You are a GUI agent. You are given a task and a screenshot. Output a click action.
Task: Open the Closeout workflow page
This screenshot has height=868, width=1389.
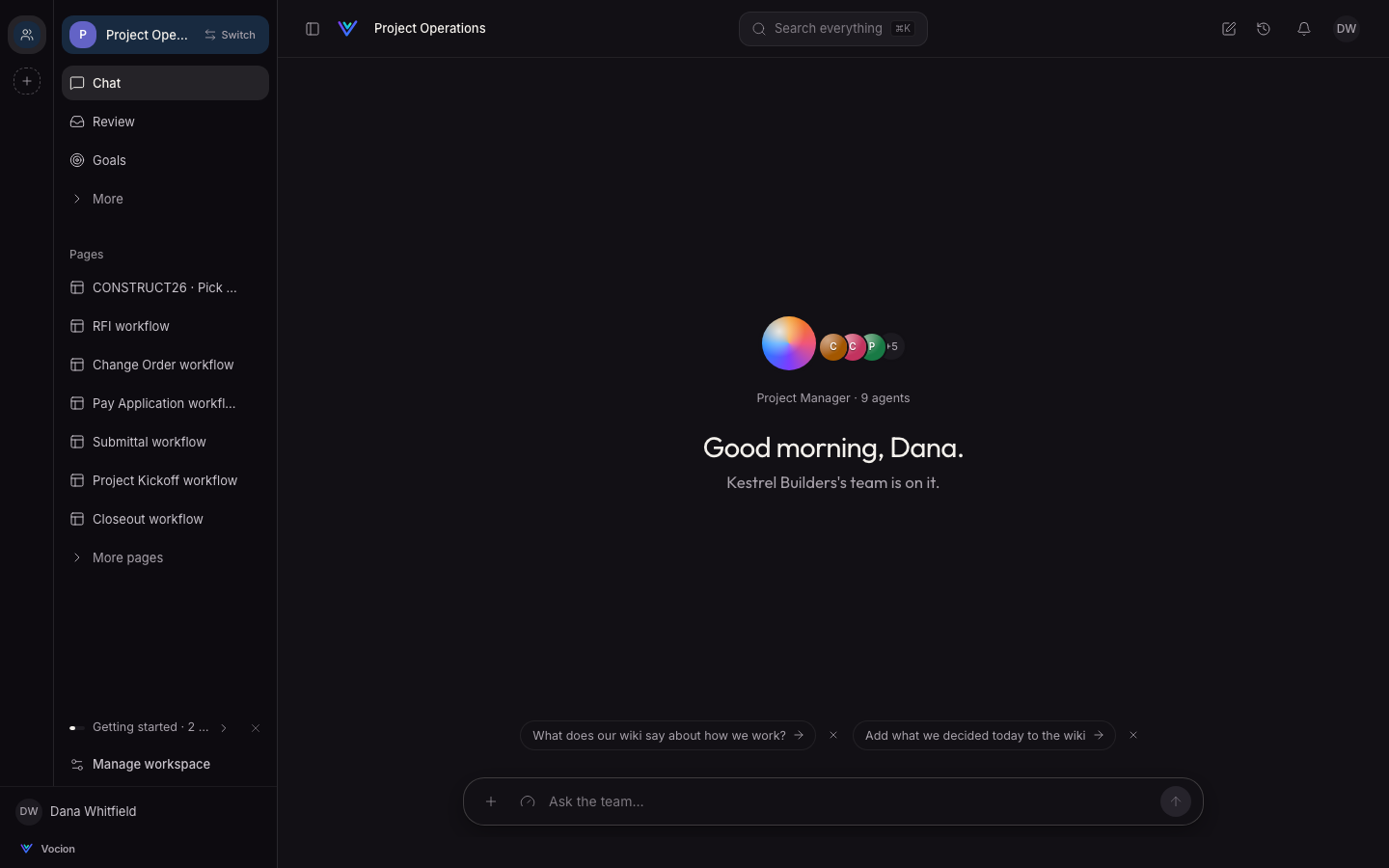click(165, 519)
